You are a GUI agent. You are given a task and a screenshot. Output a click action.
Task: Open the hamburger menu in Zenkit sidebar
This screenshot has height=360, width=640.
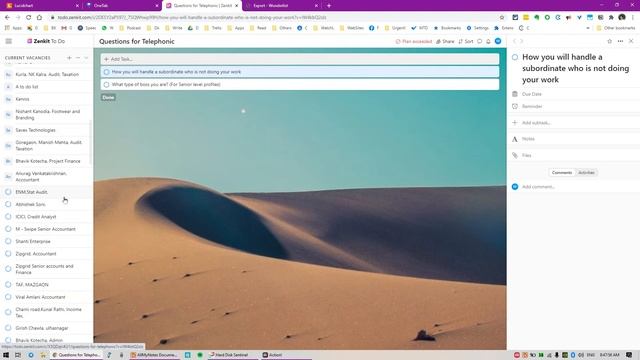click(x=9, y=41)
